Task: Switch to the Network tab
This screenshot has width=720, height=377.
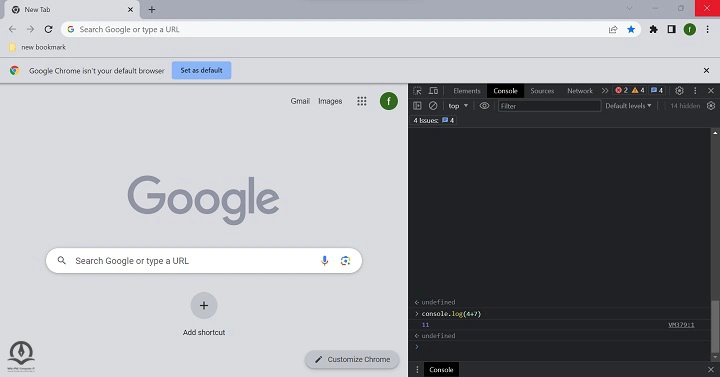Action: pyautogui.click(x=580, y=91)
